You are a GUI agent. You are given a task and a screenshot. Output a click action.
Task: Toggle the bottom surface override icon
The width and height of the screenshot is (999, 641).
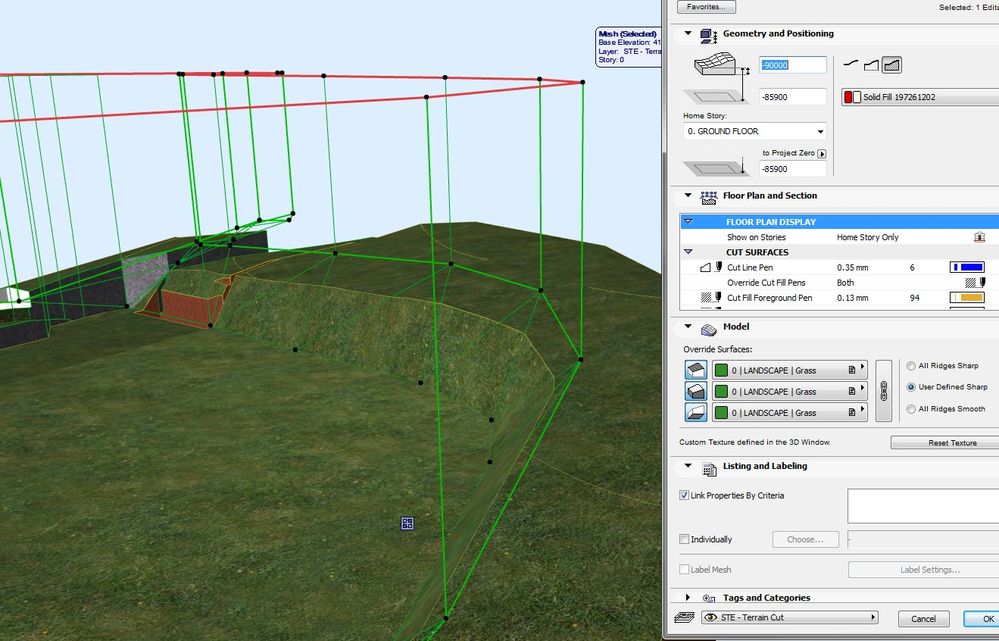[696, 412]
